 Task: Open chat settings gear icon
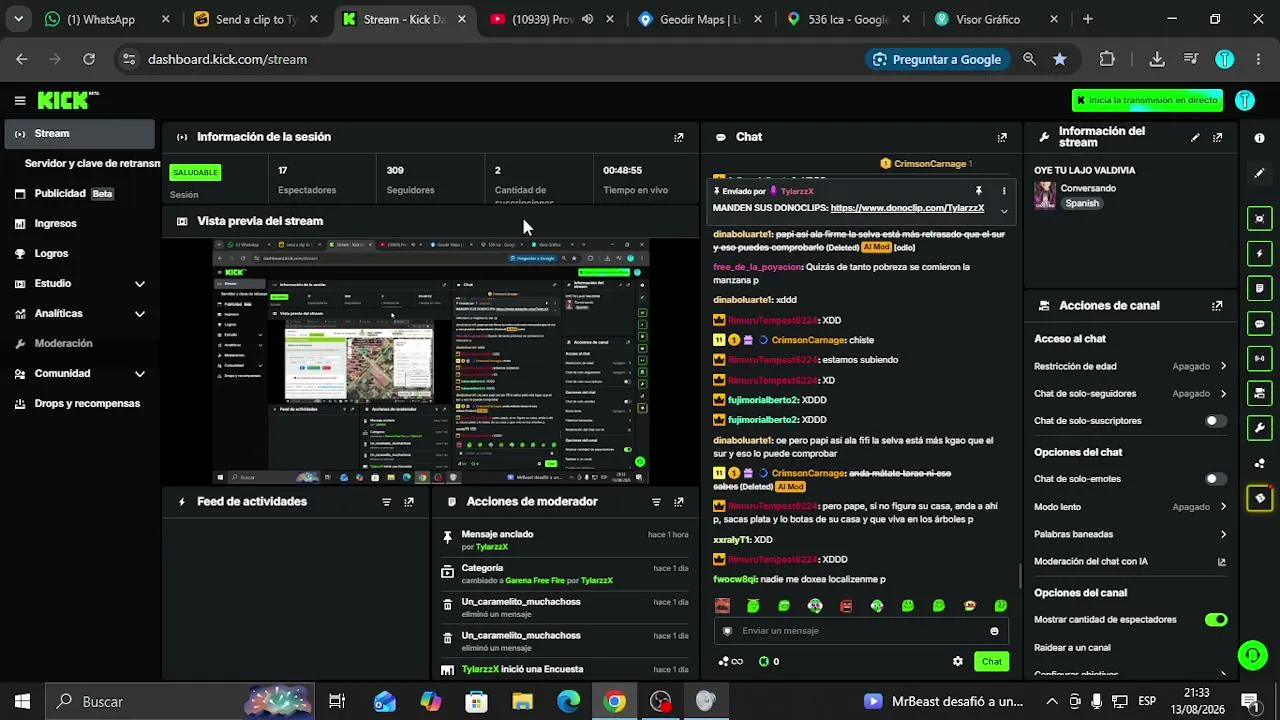tap(958, 661)
